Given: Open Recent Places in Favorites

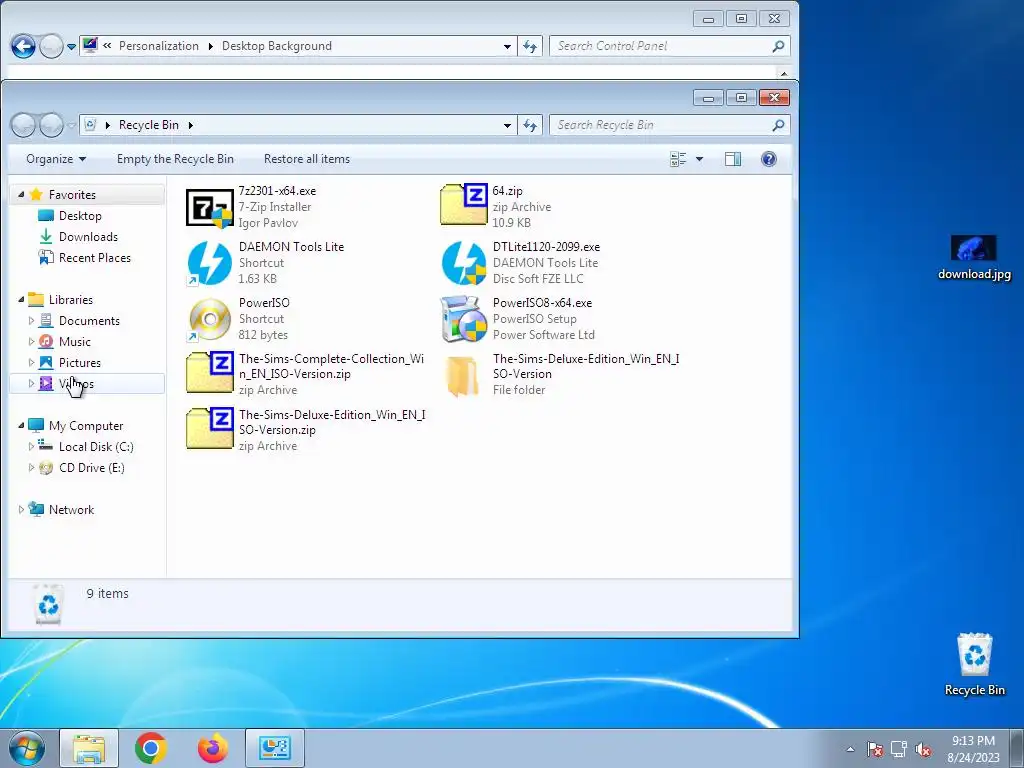Looking at the screenshot, I should (x=95, y=257).
